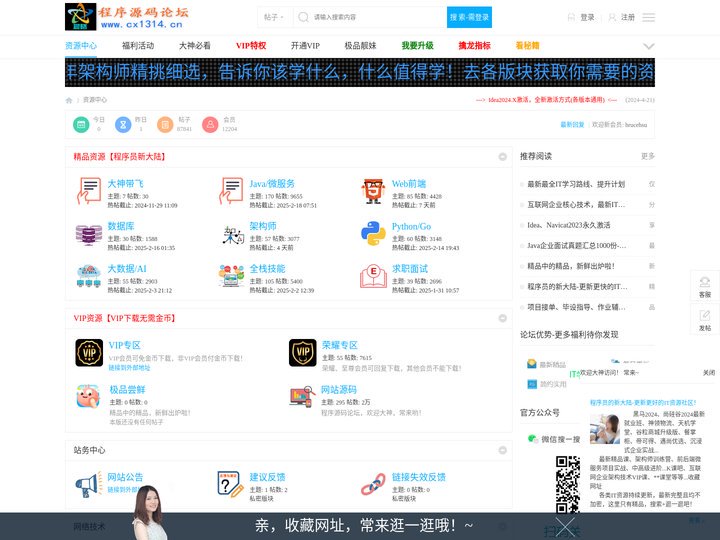Select the 资源中心 nav tab
The image size is (720, 540).
(x=81, y=45)
